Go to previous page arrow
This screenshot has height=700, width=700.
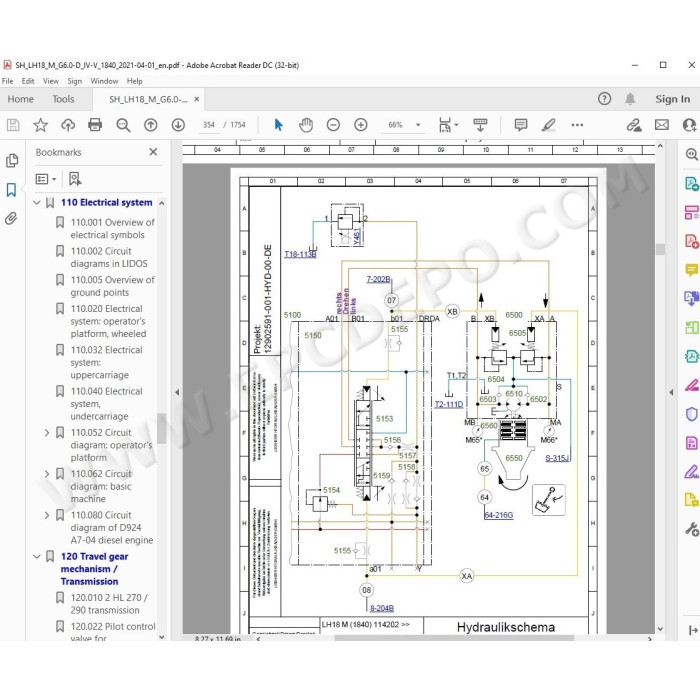pyautogui.click(x=150, y=125)
